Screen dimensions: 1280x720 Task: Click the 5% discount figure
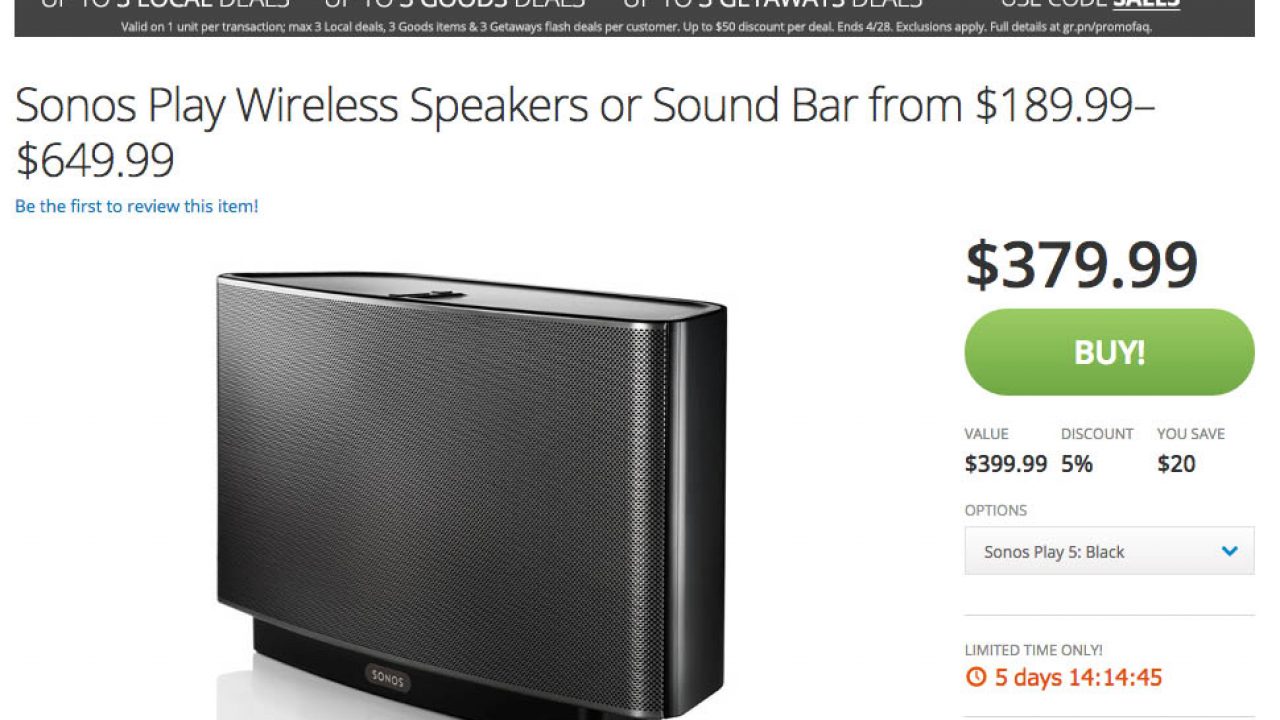(1077, 464)
